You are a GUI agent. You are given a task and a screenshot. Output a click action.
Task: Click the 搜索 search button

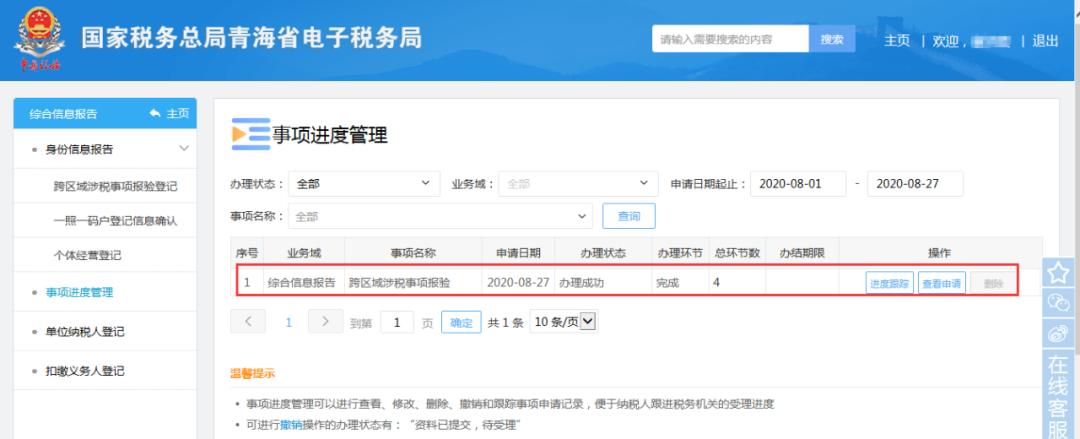[832, 39]
